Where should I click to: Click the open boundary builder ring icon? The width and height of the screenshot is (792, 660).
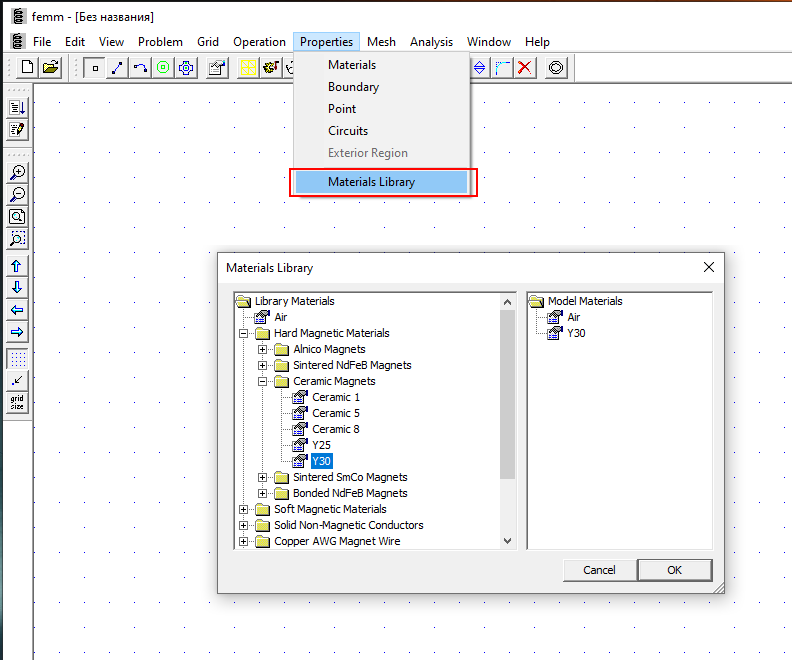pos(556,68)
